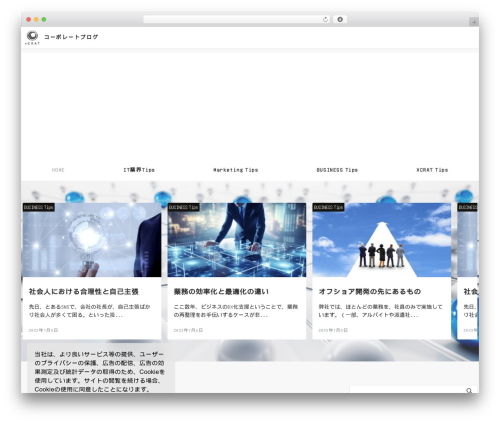Open the light bulb article thumbnail
The image size is (500, 423).
92,240
